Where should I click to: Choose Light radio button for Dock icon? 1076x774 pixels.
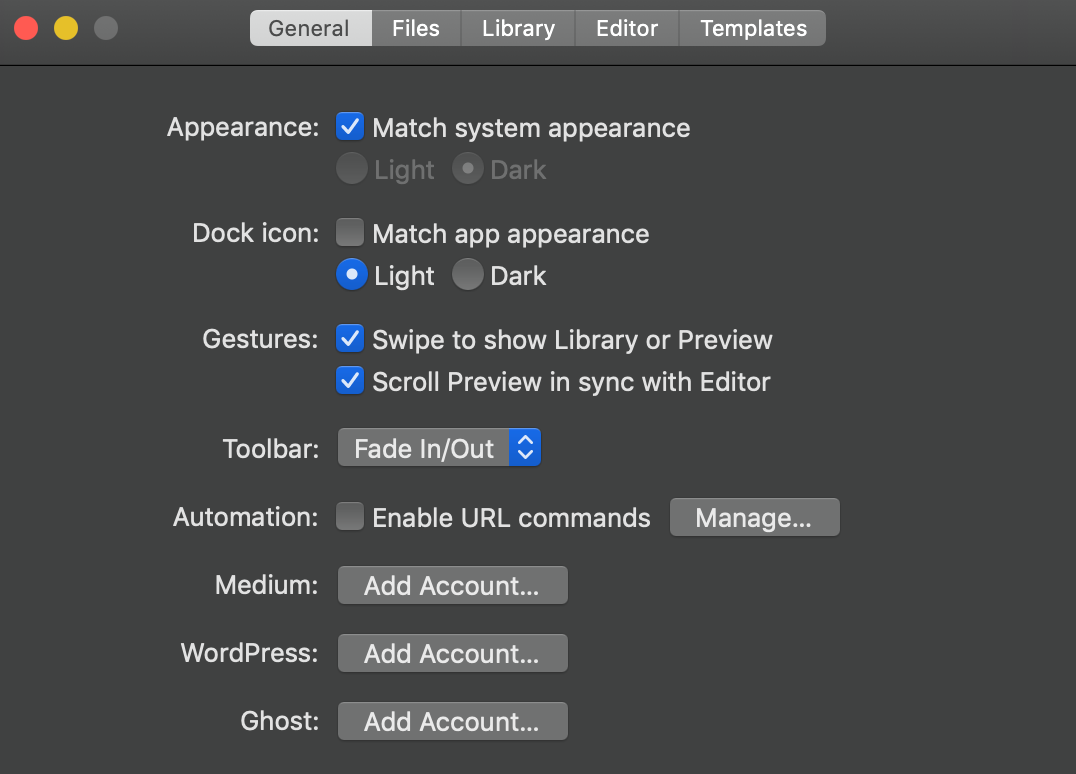pyautogui.click(x=352, y=275)
